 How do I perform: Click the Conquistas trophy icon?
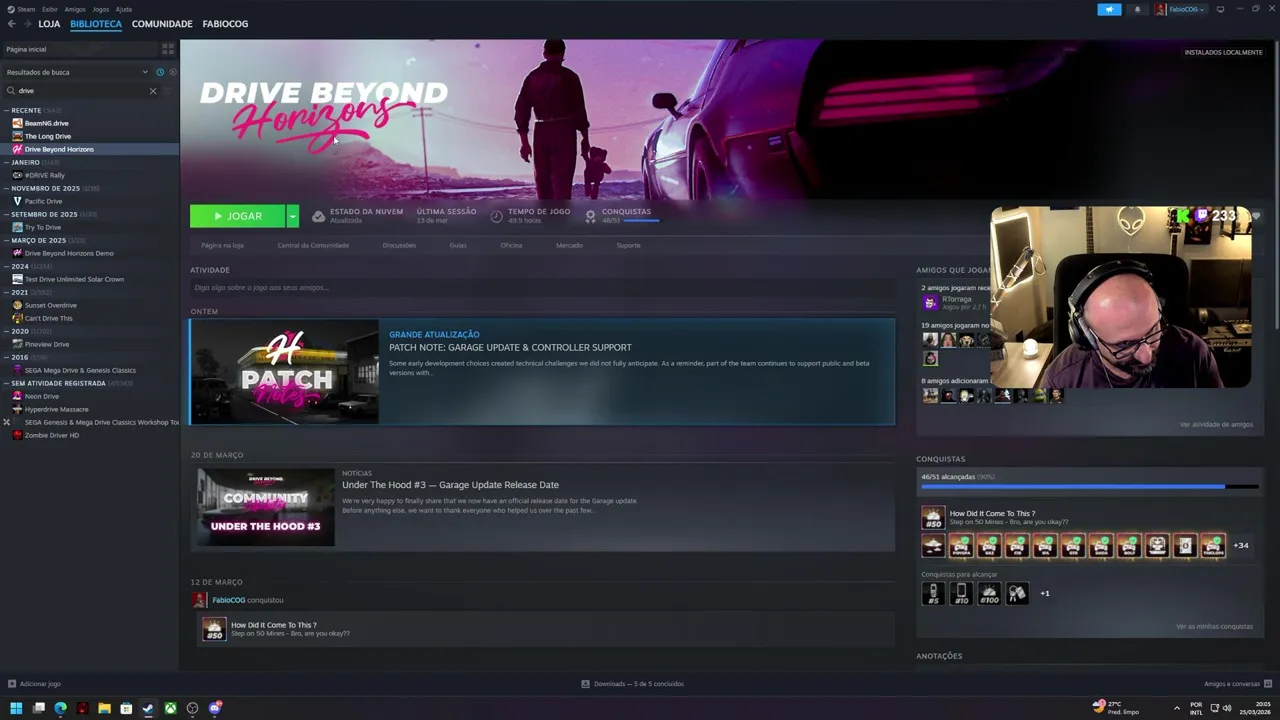590,216
